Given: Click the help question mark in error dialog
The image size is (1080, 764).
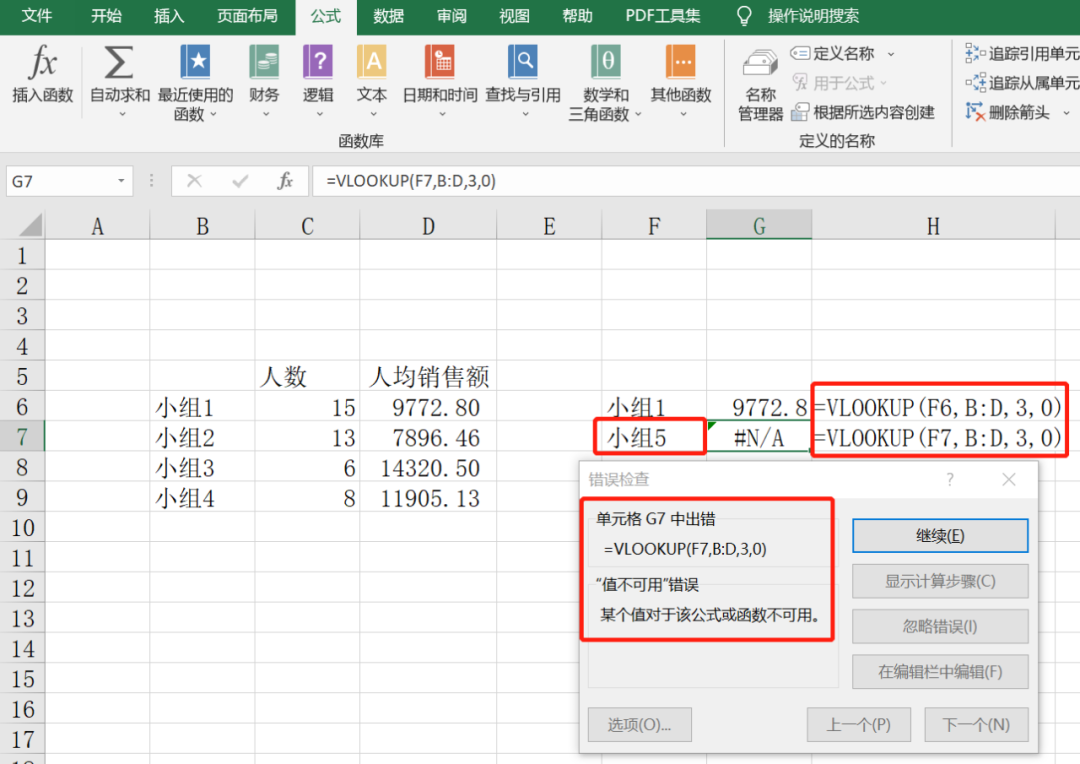Looking at the screenshot, I should click(x=950, y=479).
